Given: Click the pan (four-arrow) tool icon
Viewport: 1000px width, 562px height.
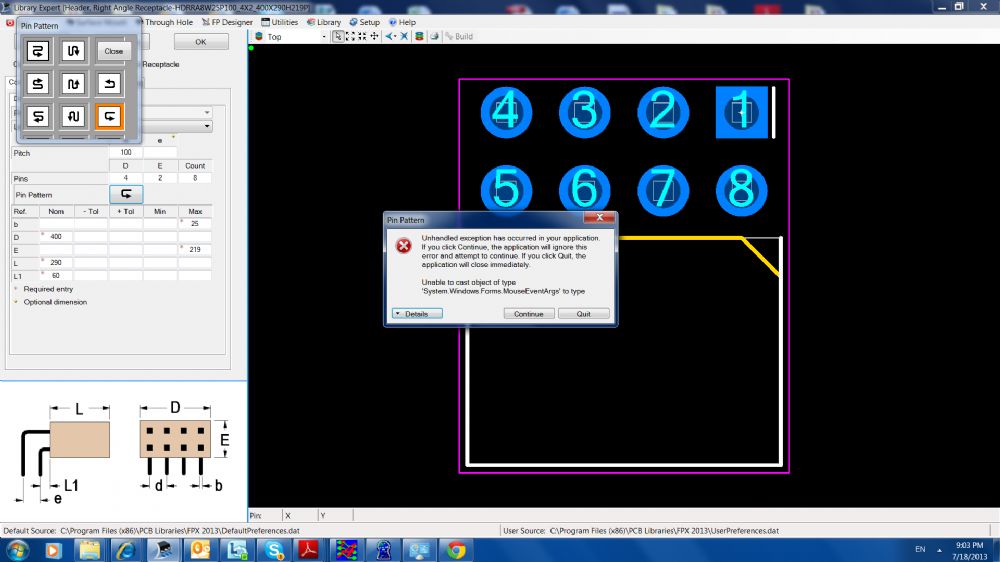Looking at the screenshot, I should 374,36.
